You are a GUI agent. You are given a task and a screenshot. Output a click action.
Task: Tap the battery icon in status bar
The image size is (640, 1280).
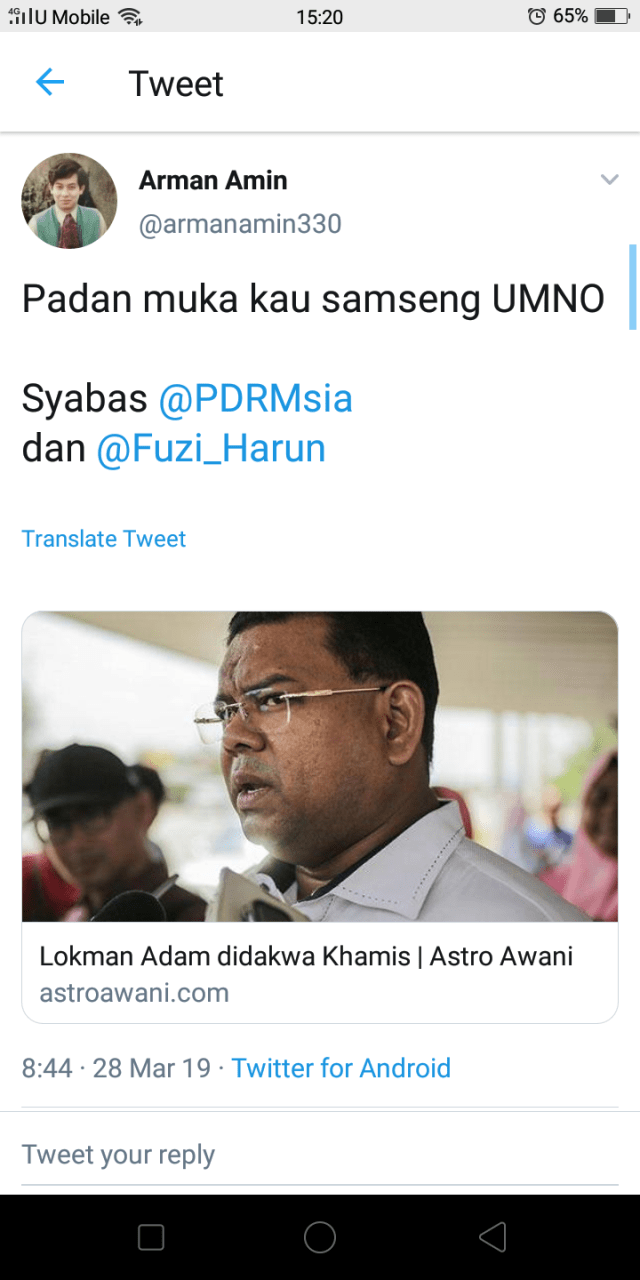pyautogui.click(x=610, y=16)
